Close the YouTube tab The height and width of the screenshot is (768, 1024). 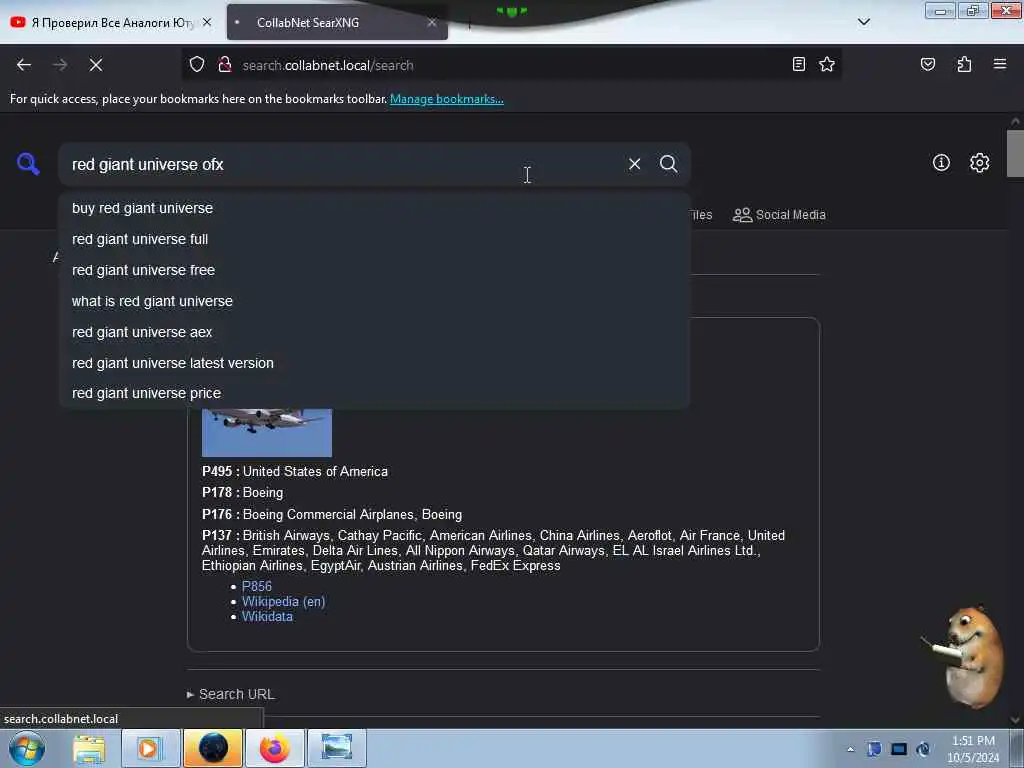(x=207, y=22)
